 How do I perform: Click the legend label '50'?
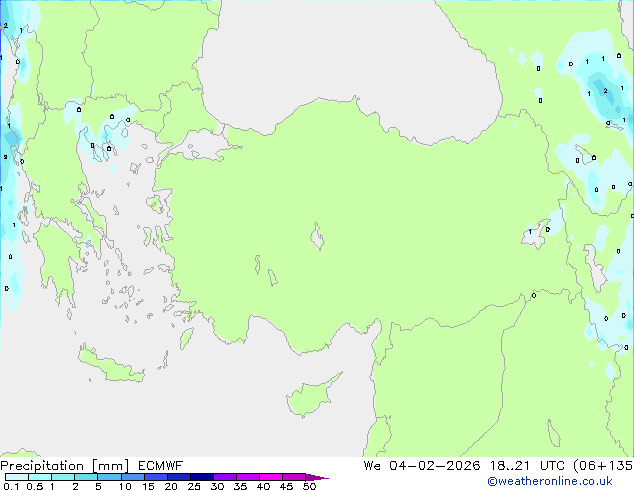point(310,486)
